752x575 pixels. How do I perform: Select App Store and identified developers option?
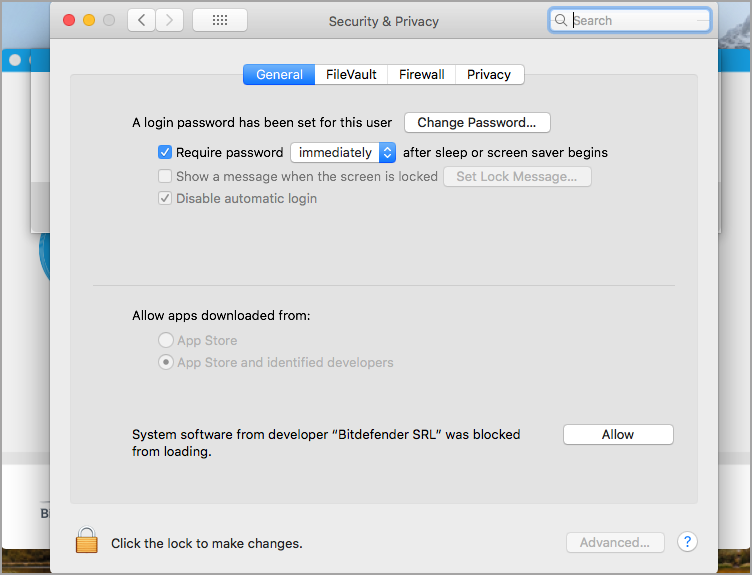[165, 362]
